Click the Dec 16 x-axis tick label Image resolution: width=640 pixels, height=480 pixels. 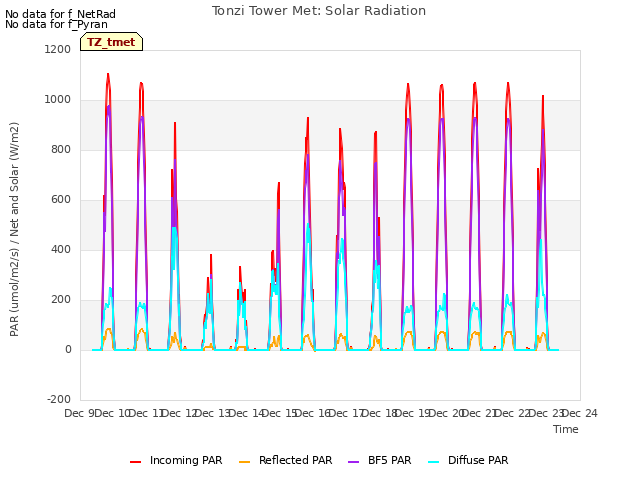(313, 413)
